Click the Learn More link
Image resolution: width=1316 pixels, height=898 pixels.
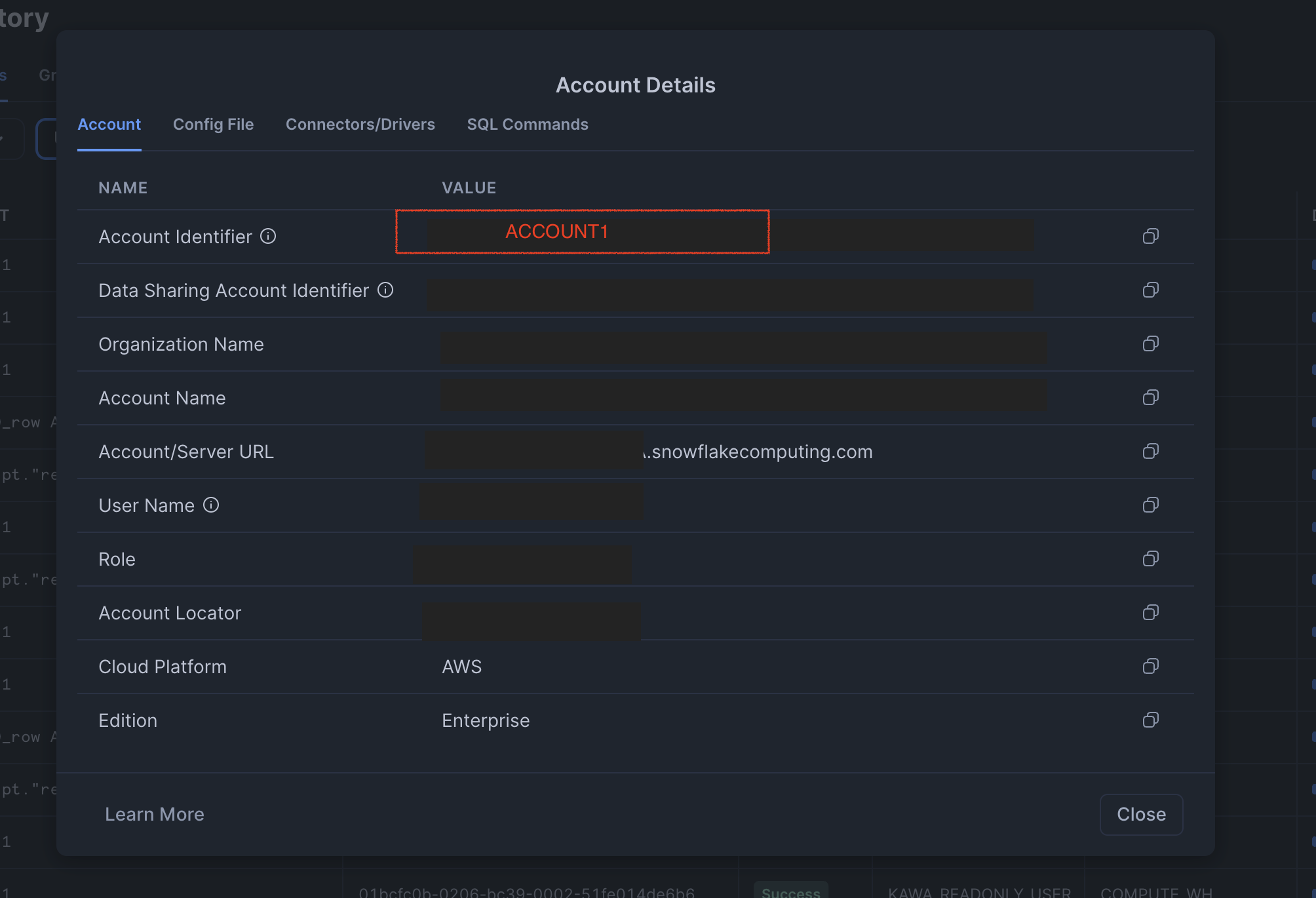[155, 814]
